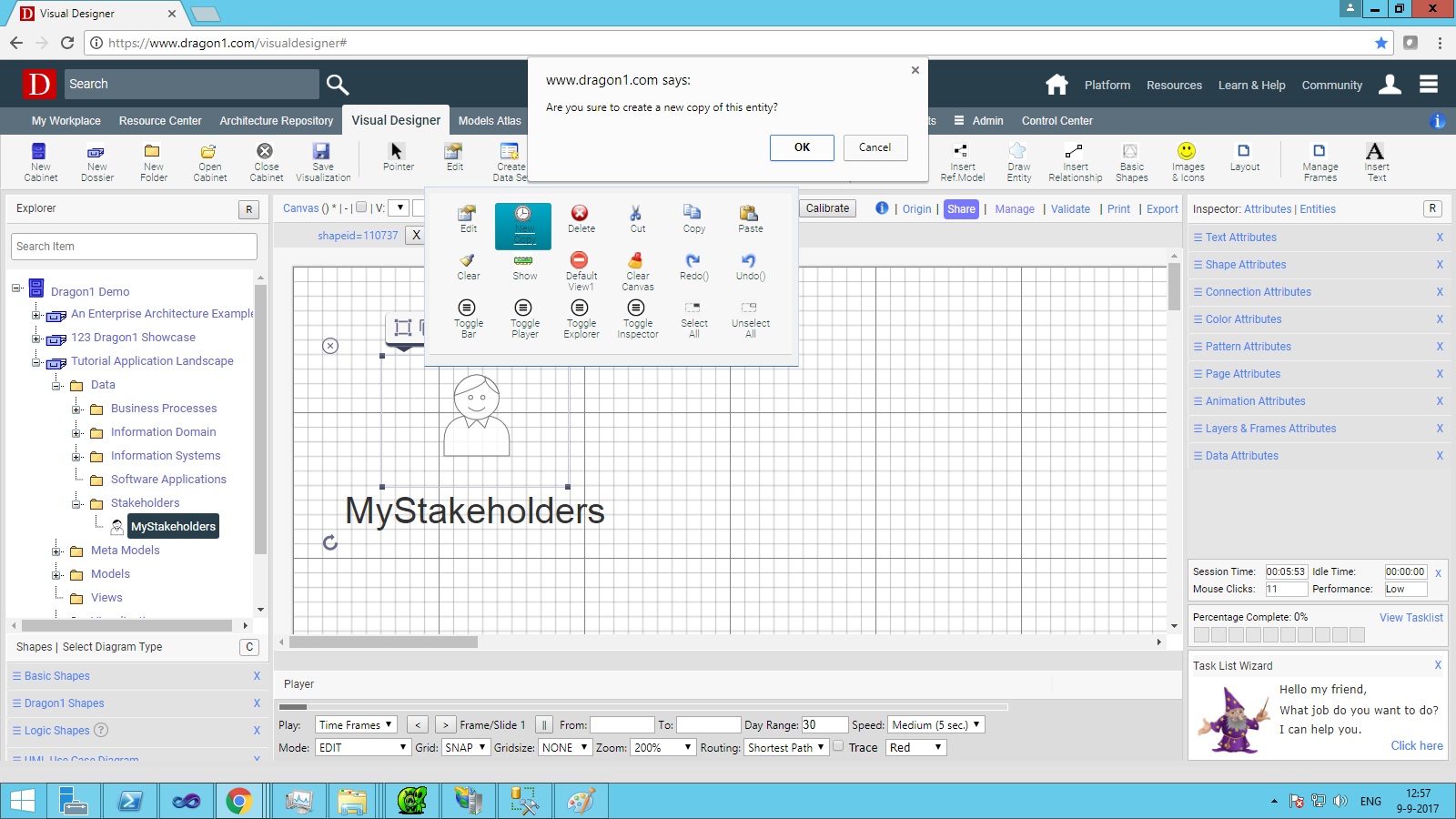Click Toggle Bar in popup menu
Image resolution: width=1456 pixels, height=819 pixels.
click(x=468, y=318)
